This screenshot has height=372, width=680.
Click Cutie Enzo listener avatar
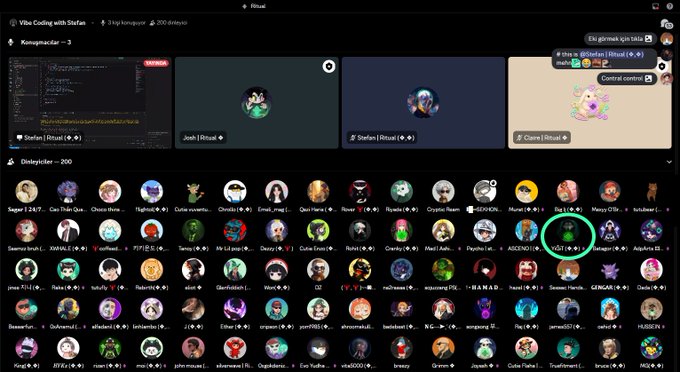318,231
